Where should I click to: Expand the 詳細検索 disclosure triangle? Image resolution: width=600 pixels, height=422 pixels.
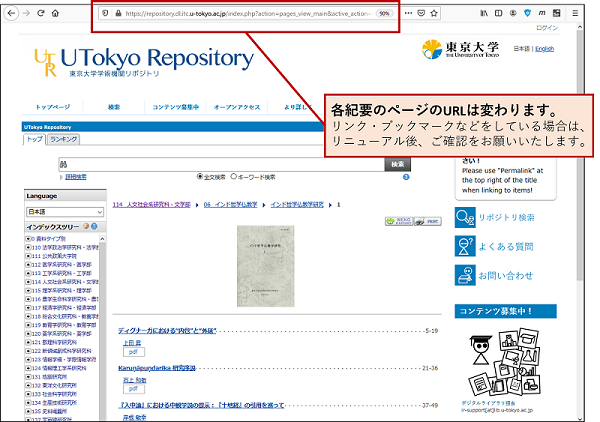tap(61, 177)
